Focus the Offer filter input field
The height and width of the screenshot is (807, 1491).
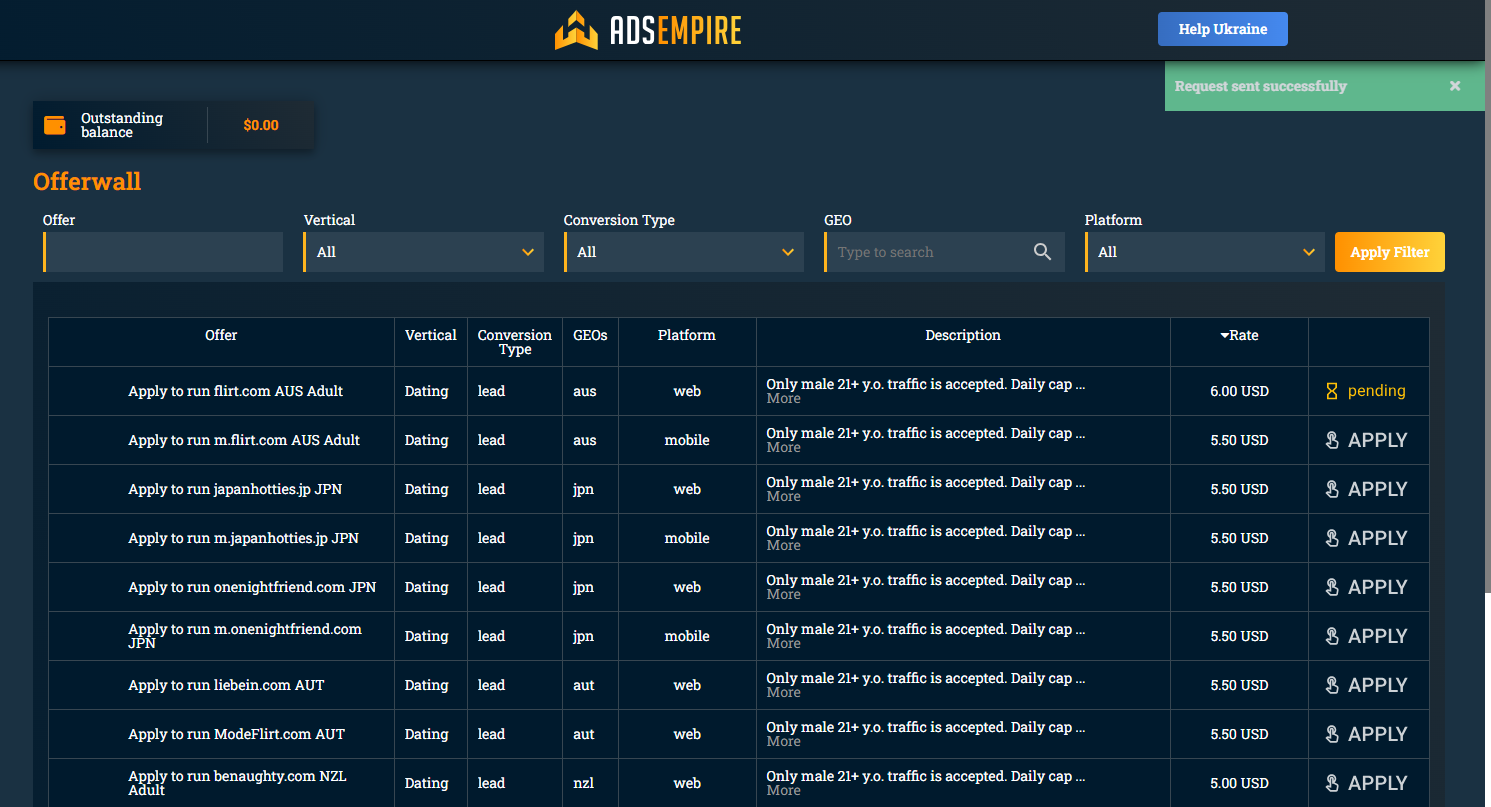[163, 252]
